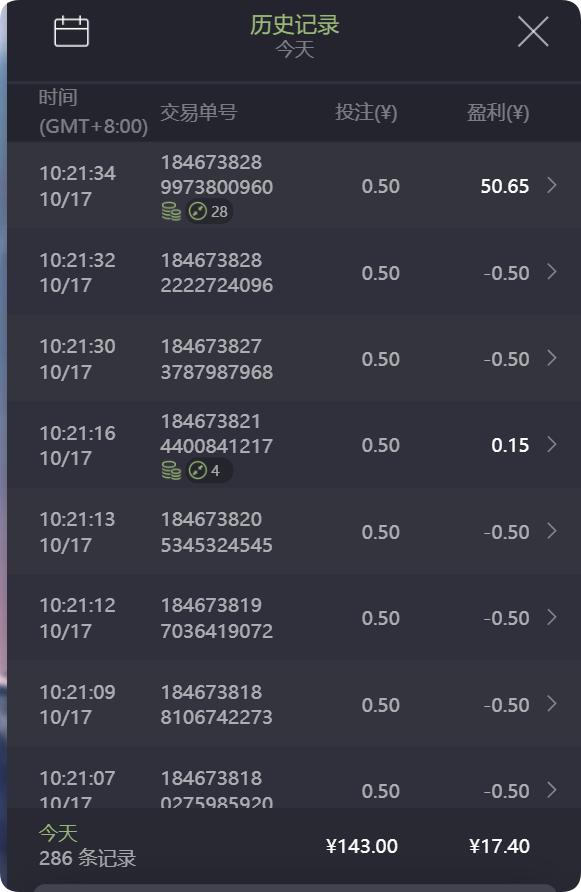Close the 历史记录 history dialog
This screenshot has width=581, height=892.
[x=532, y=30]
